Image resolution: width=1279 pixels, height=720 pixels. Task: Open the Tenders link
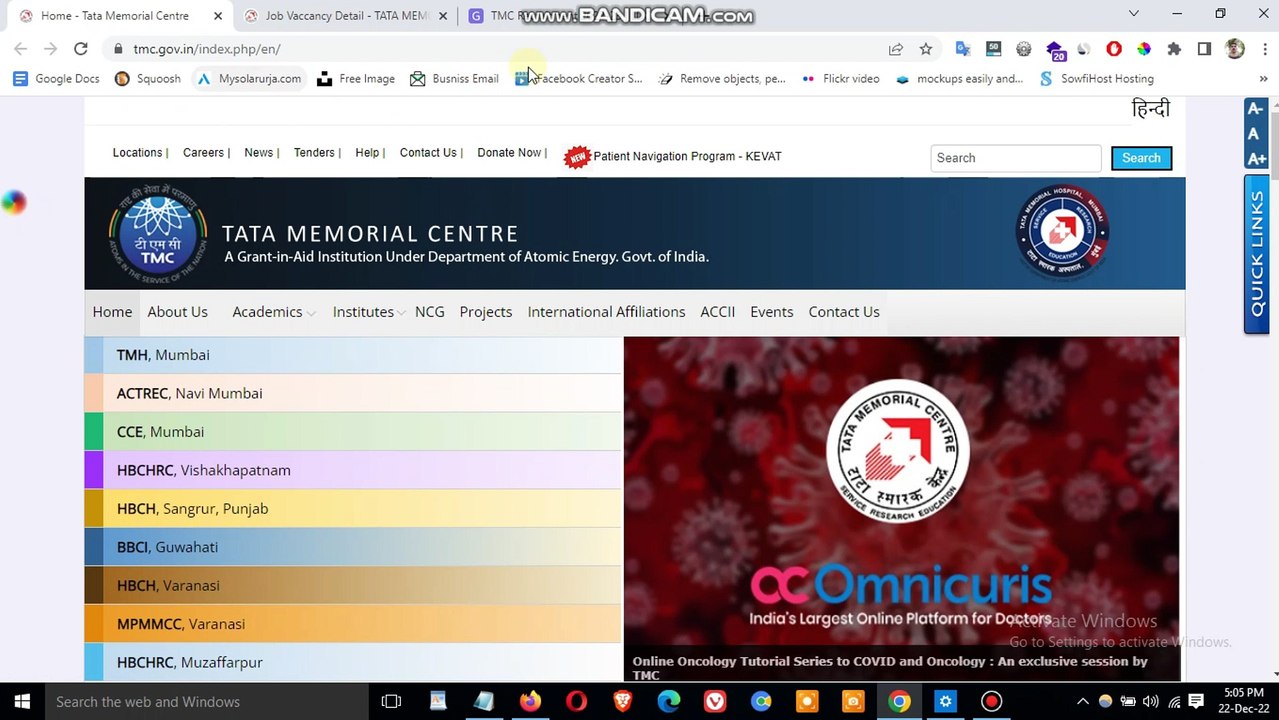pyautogui.click(x=314, y=153)
